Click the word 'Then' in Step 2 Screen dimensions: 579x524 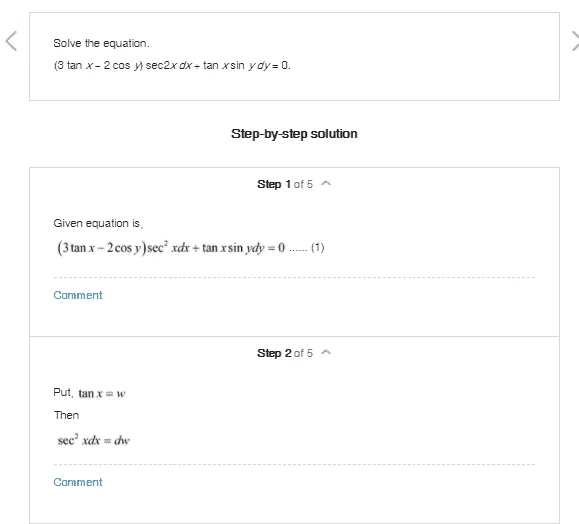coord(66,415)
